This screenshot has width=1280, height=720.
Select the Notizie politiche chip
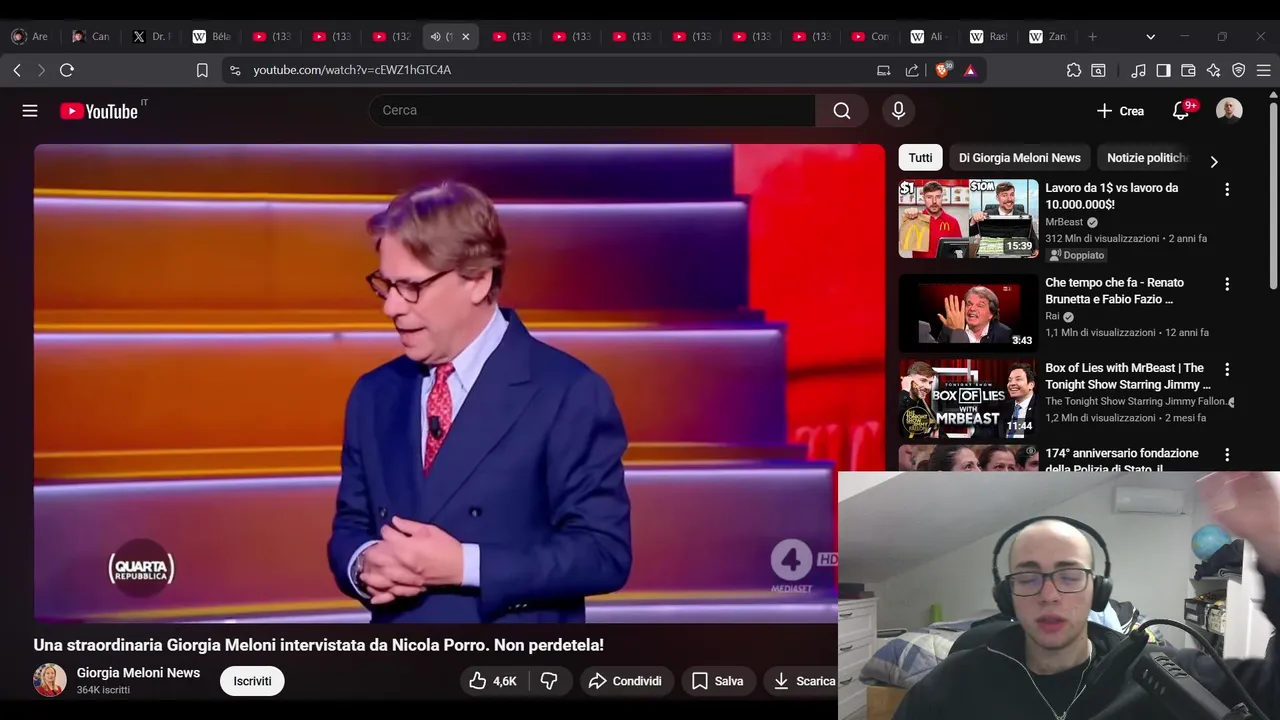click(1147, 158)
